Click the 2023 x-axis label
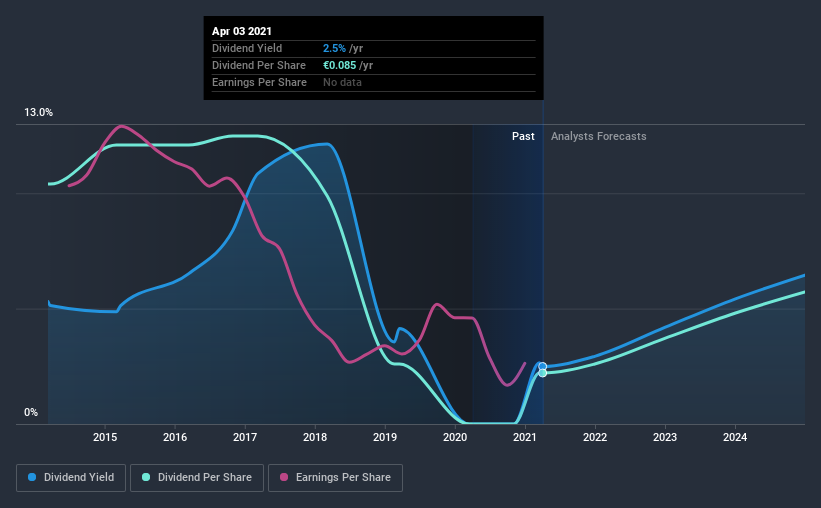 coord(665,437)
